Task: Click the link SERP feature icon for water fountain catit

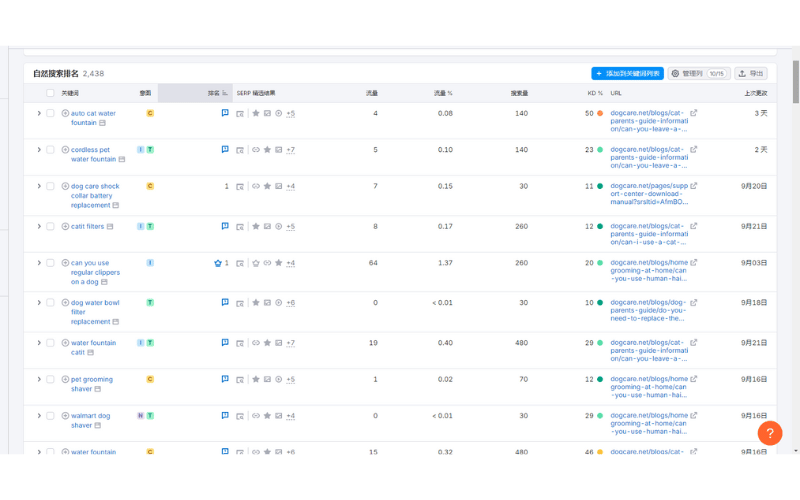Action: (x=256, y=343)
